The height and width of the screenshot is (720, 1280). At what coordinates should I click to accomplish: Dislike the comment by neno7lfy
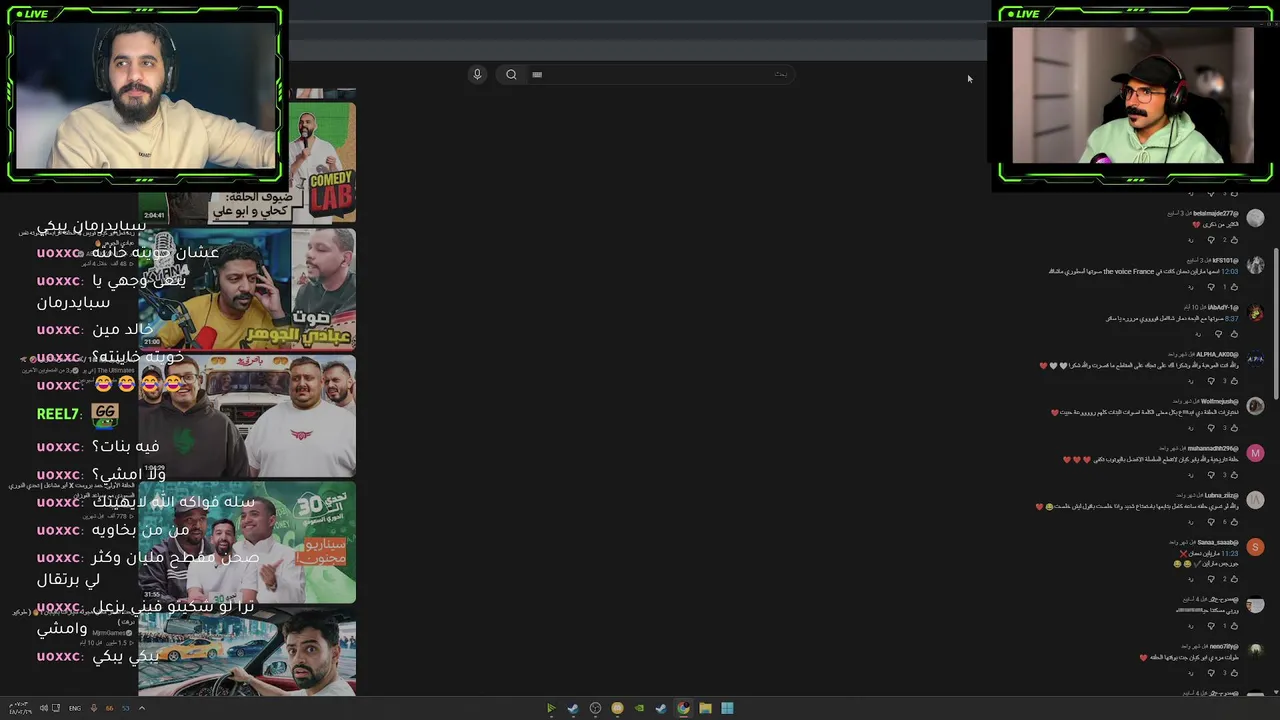tap(1210, 673)
